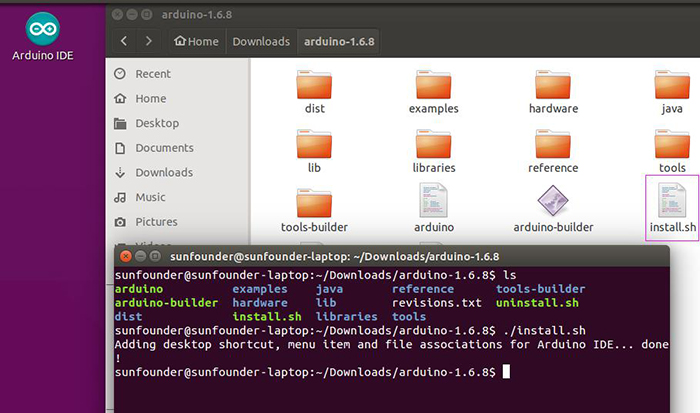
Task: Select the libraries folder
Action: (x=433, y=151)
